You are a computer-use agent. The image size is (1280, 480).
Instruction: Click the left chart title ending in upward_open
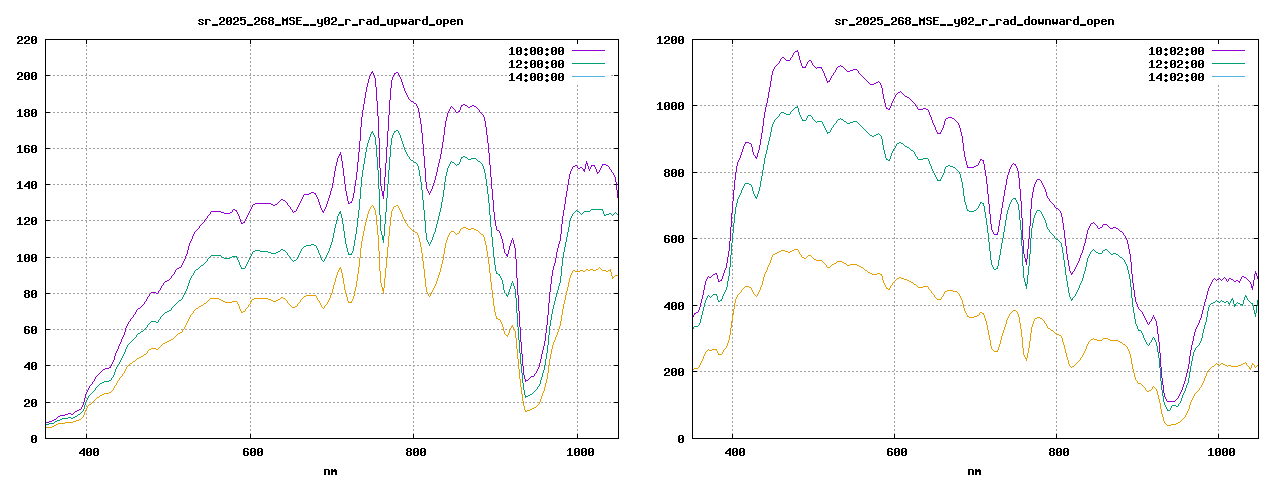pos(330,21)
